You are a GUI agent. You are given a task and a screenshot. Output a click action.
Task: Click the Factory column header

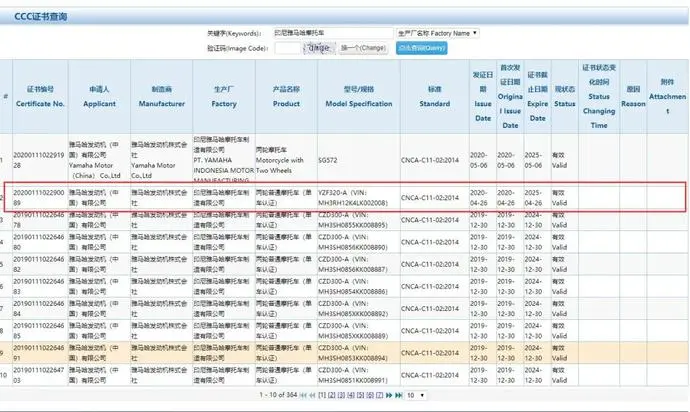[224, 96]
